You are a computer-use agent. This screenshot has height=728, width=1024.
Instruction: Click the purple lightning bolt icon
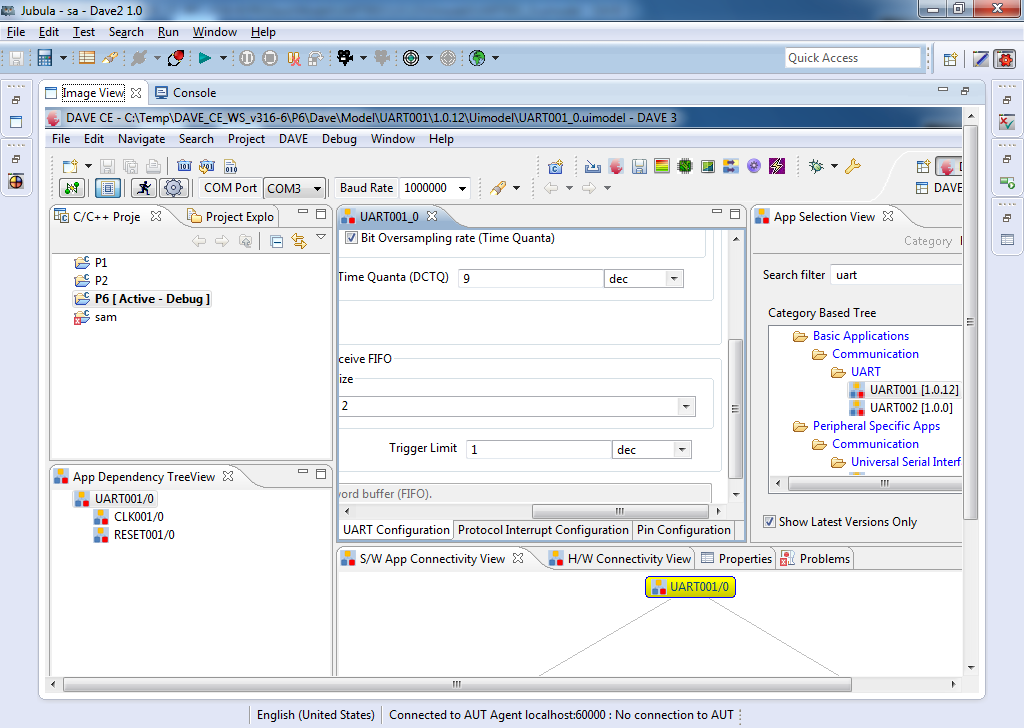click(776, 166)
